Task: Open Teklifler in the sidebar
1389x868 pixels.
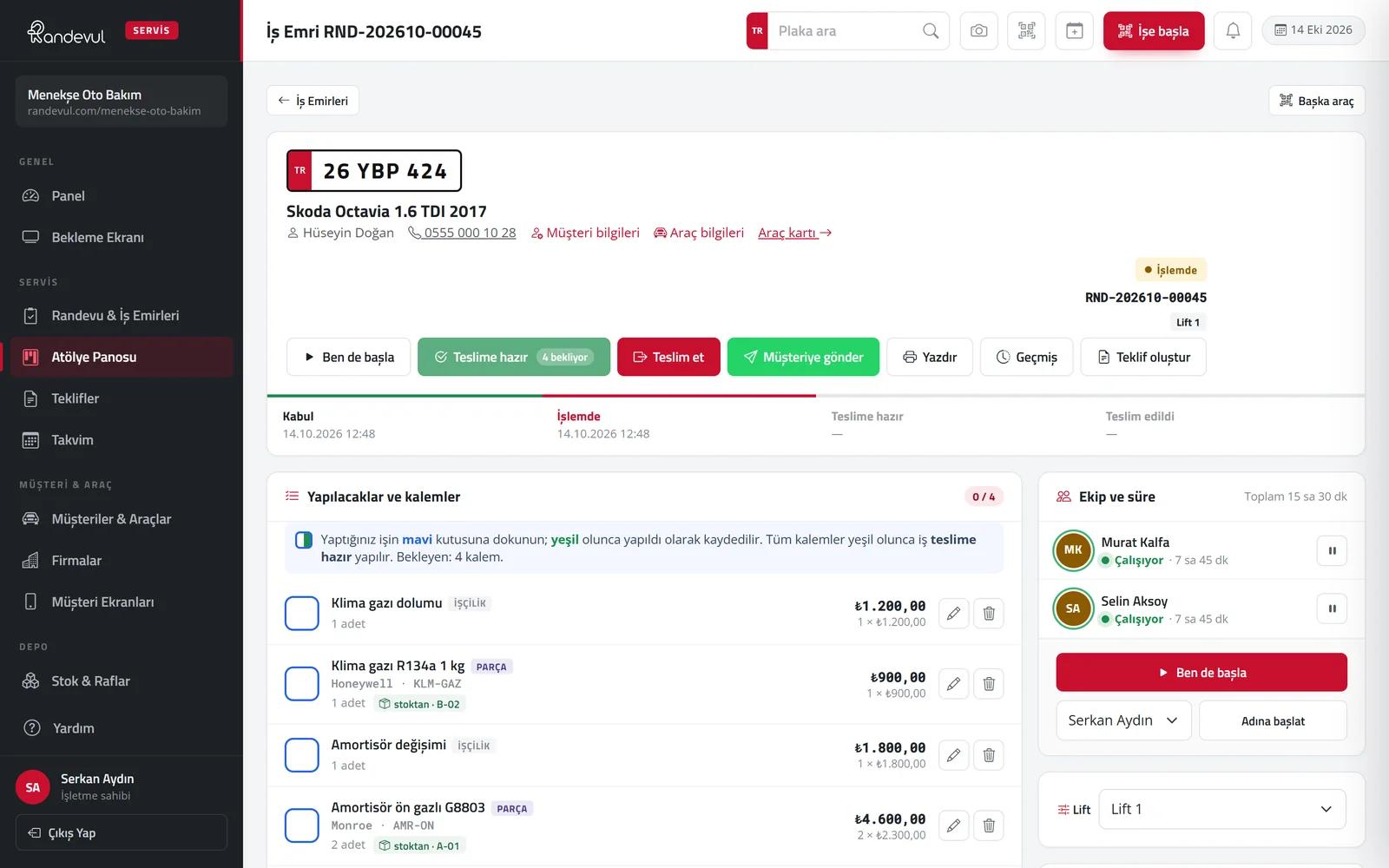Action: 122,398
